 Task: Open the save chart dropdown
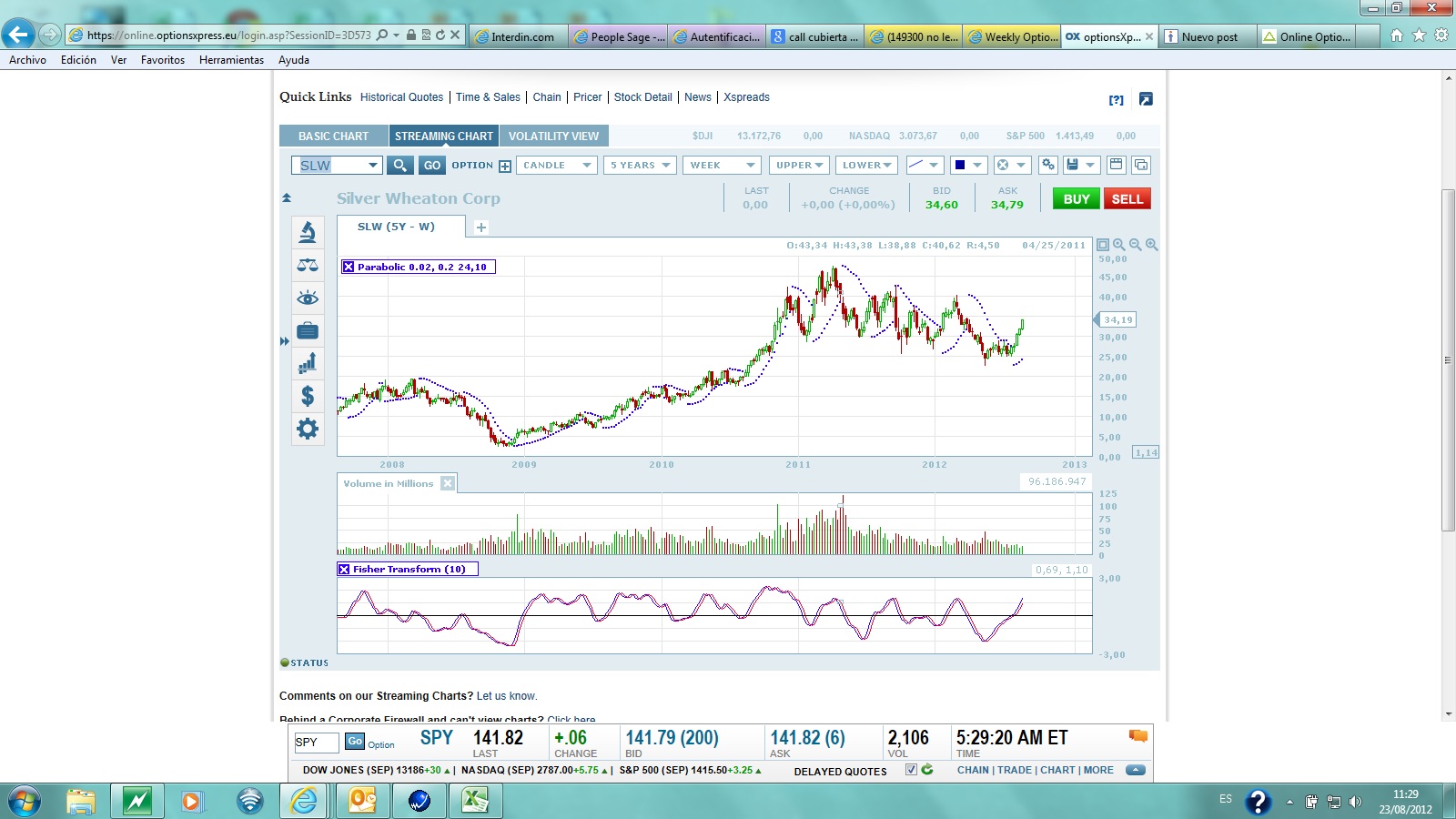click(1081, 165)
